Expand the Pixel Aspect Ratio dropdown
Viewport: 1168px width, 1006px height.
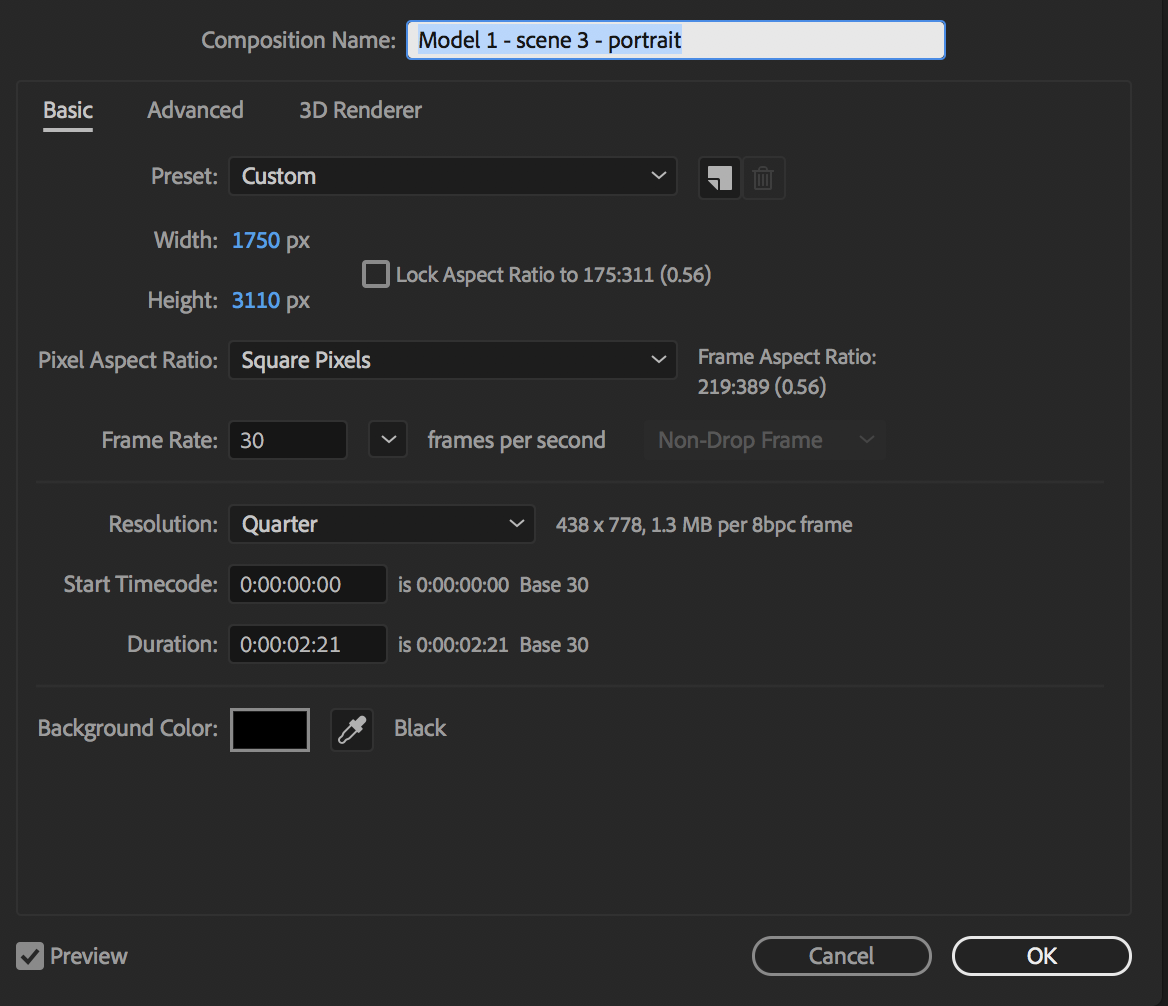click(452, 360)
